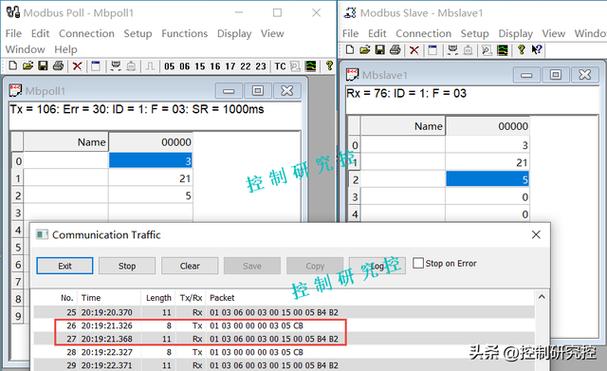
Task: Open Connection menu in Modbus Poll
Action: 86,34
